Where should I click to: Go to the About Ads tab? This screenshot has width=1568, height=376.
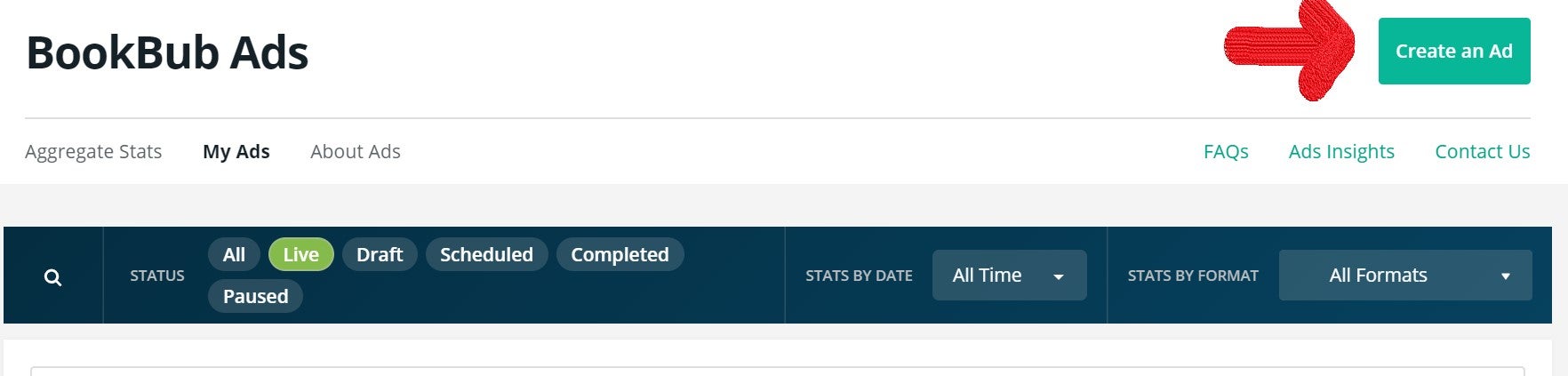(355, 152)
